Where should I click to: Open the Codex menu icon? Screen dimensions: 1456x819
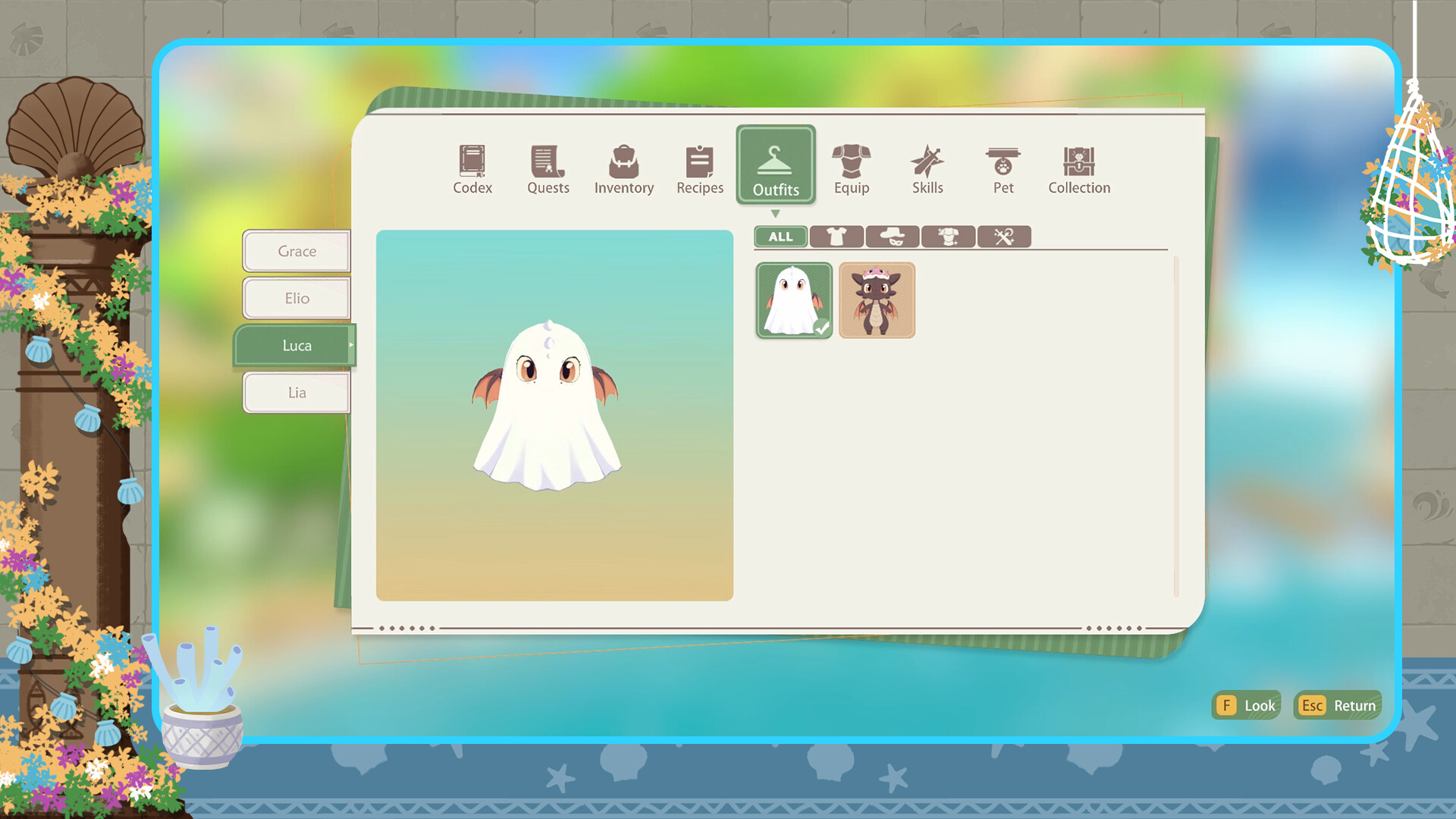[x=472, y=163]
